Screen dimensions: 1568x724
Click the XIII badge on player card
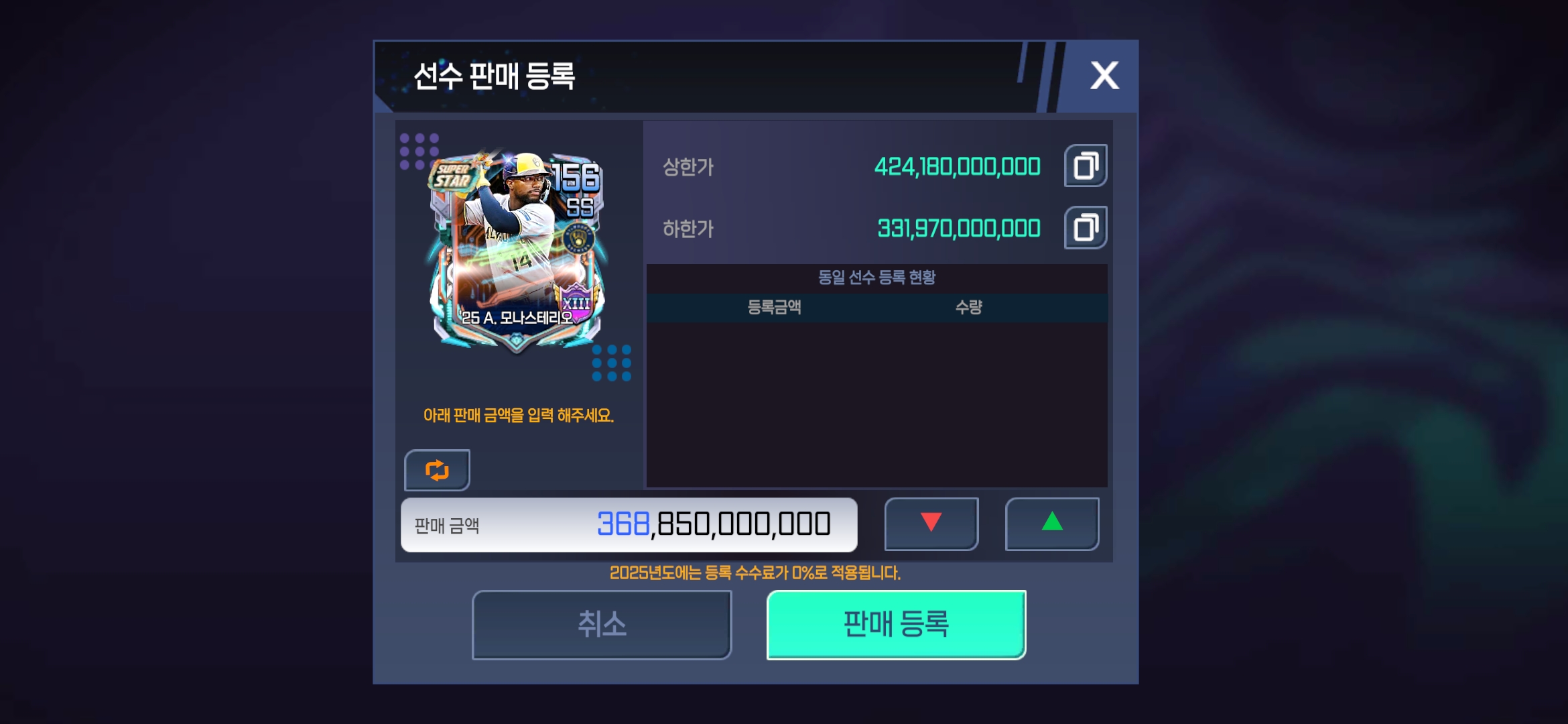[x=576, y=302]
